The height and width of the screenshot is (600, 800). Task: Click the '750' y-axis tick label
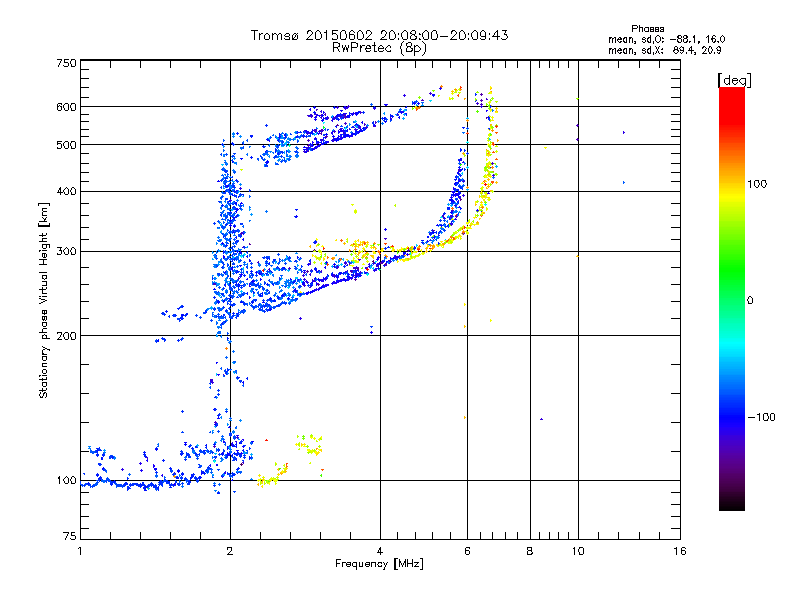[66, 63]
